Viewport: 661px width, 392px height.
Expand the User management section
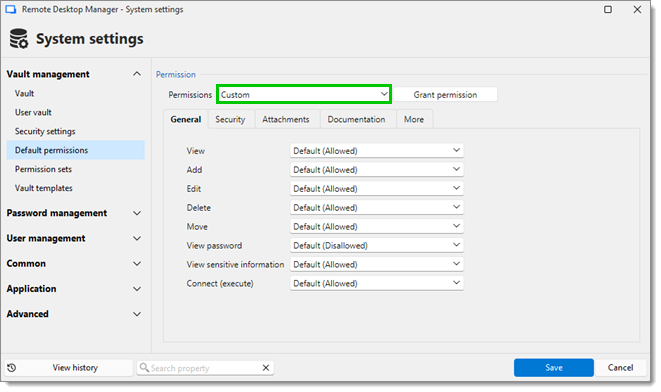[137, 239]
